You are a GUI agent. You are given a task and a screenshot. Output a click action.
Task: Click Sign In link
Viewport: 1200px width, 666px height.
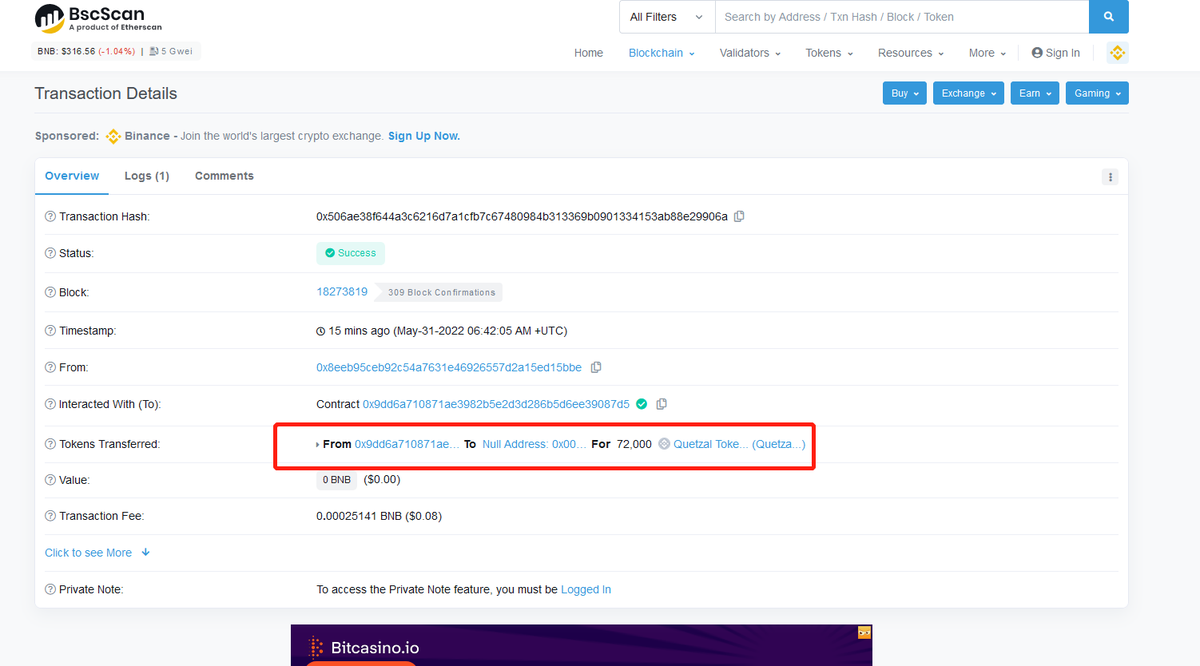coord(1056,53)
